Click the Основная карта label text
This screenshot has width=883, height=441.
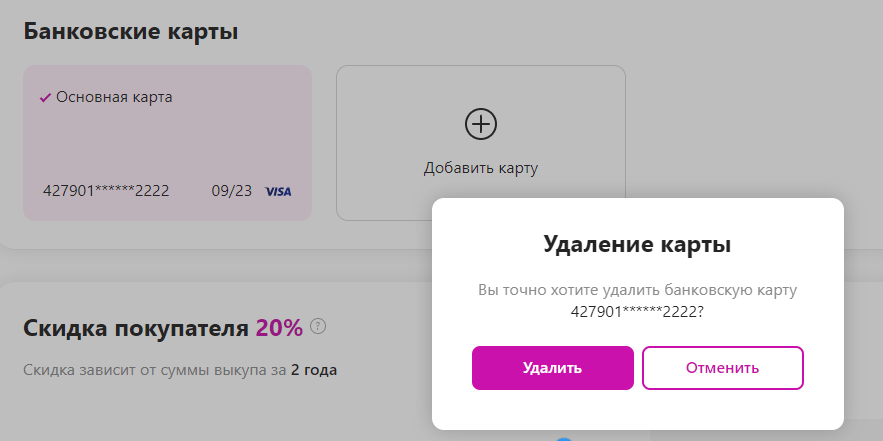pos(114,97)
